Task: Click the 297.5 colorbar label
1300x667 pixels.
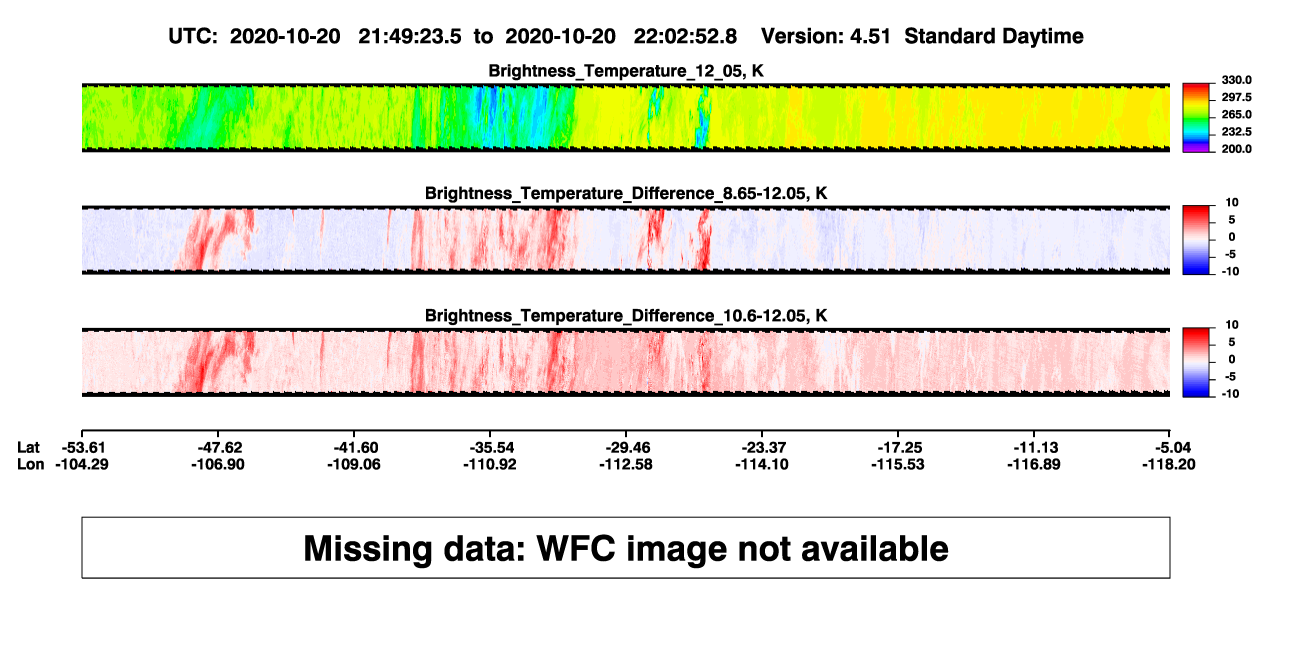Action: (1235, 98)
